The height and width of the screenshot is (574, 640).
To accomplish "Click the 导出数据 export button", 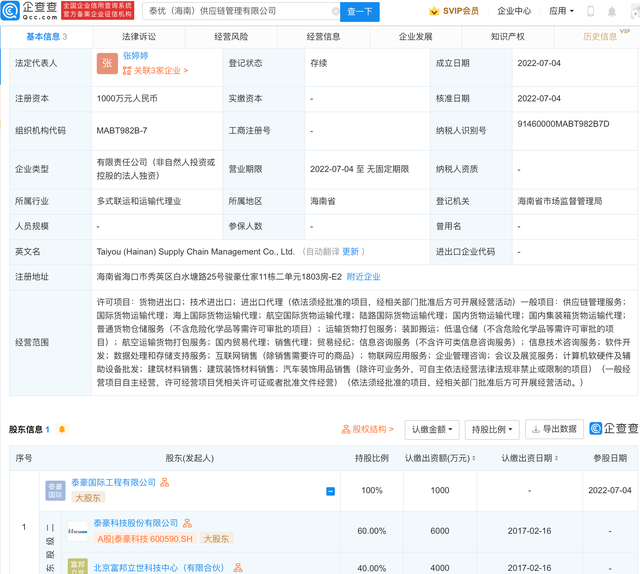I will (553, 430).
